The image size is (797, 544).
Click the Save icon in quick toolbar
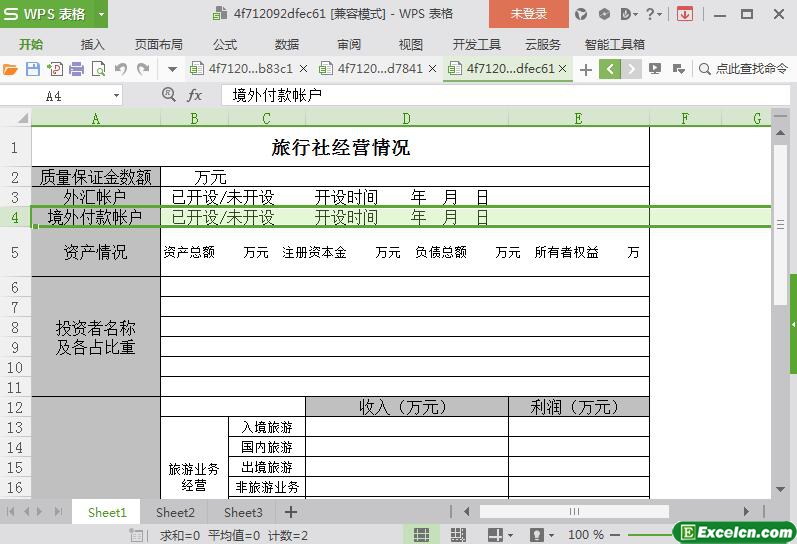(32, 69)
